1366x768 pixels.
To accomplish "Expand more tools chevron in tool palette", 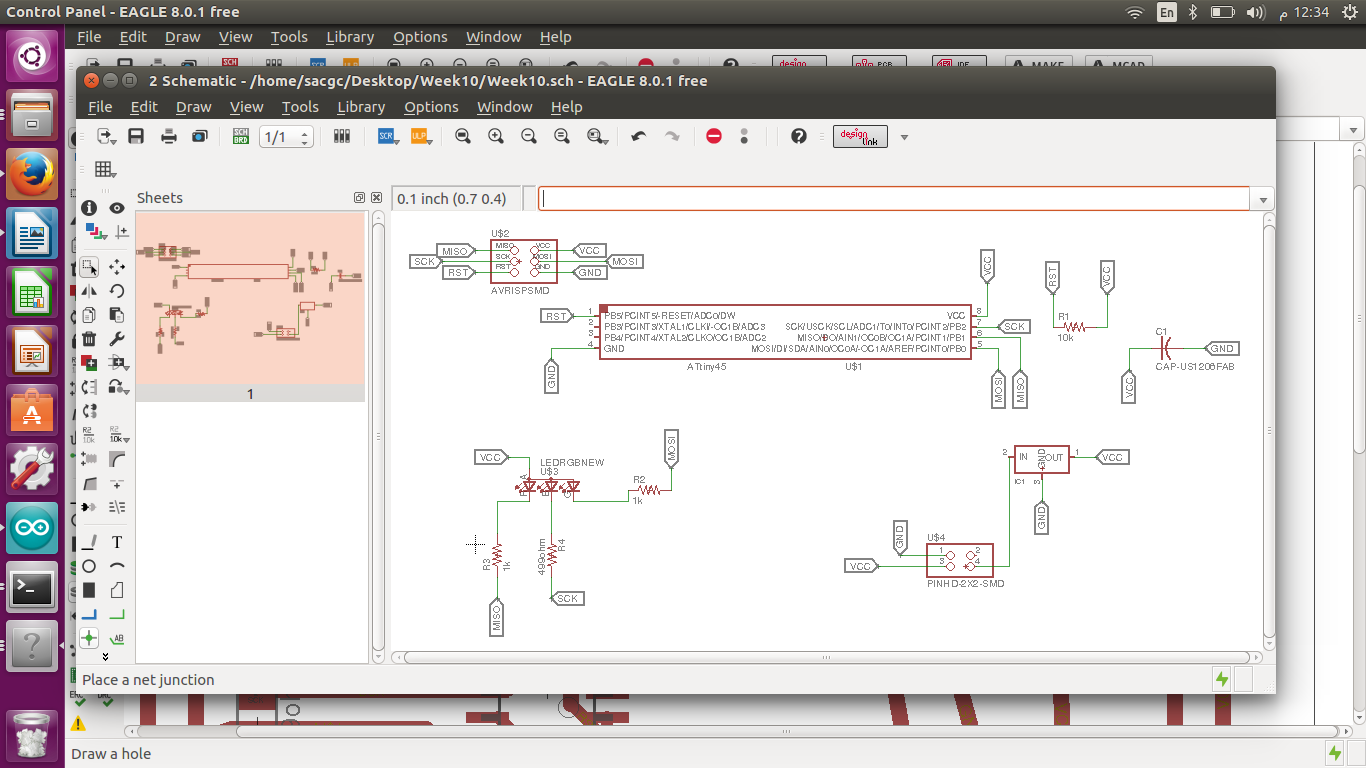I will tap(105, 657).
